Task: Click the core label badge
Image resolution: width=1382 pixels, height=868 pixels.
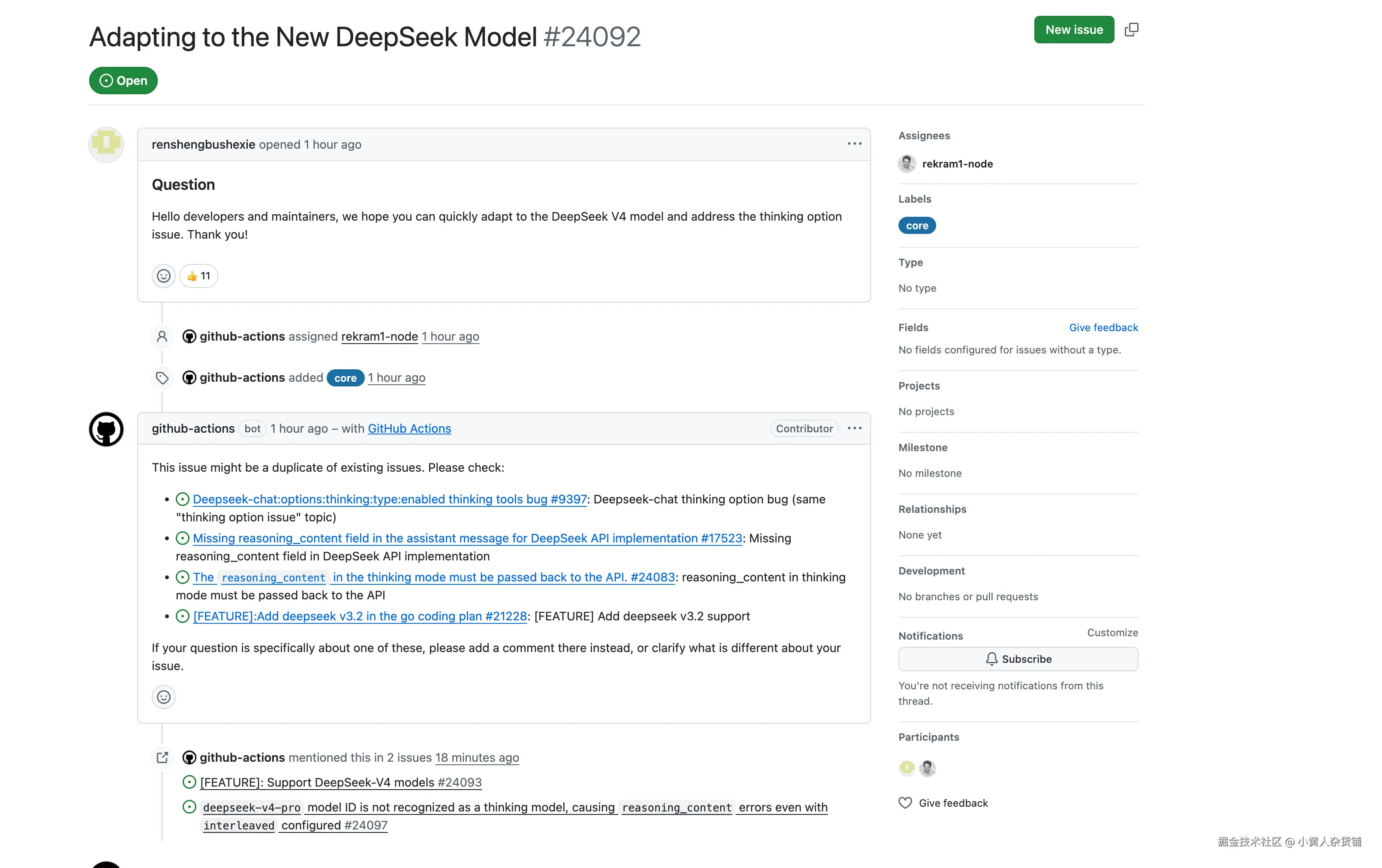Action: tap(916, 225)
